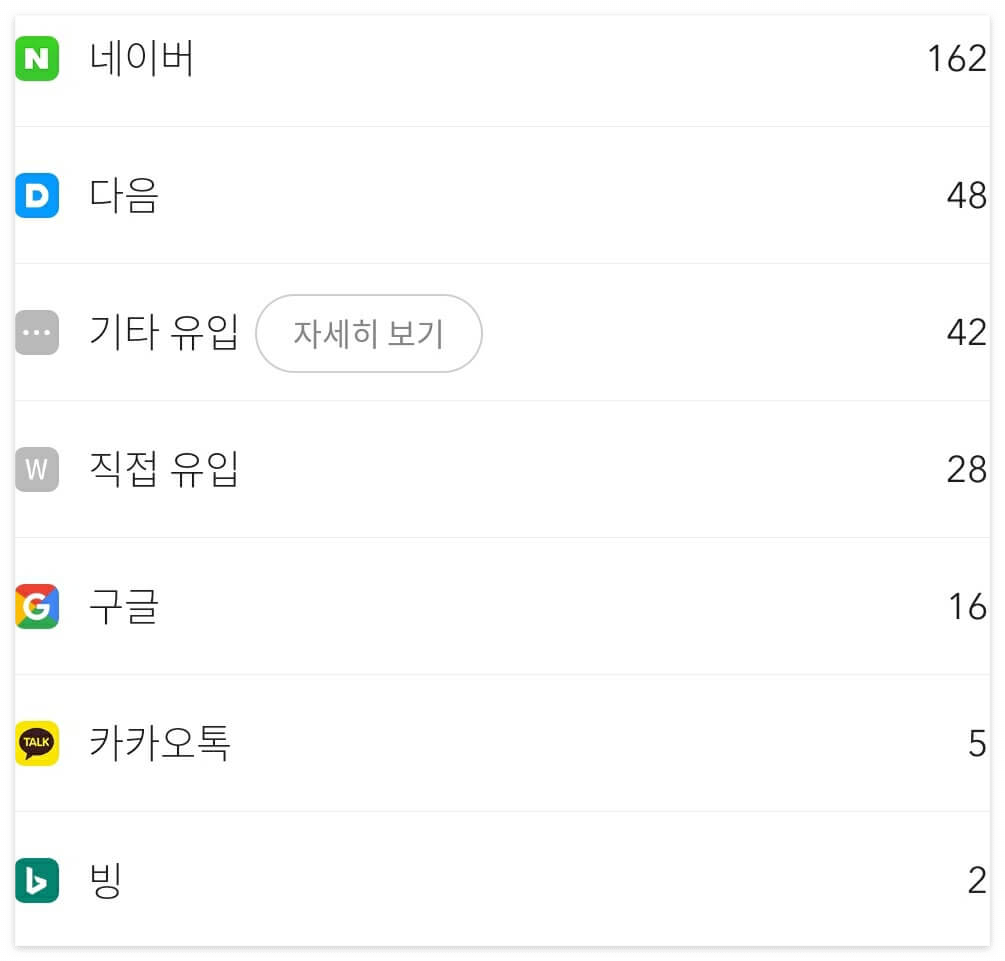The height and width of the screenshot is (961, 1005).
Task: Click the count 162 next to 네이버
Action: [x=958, y=59]
